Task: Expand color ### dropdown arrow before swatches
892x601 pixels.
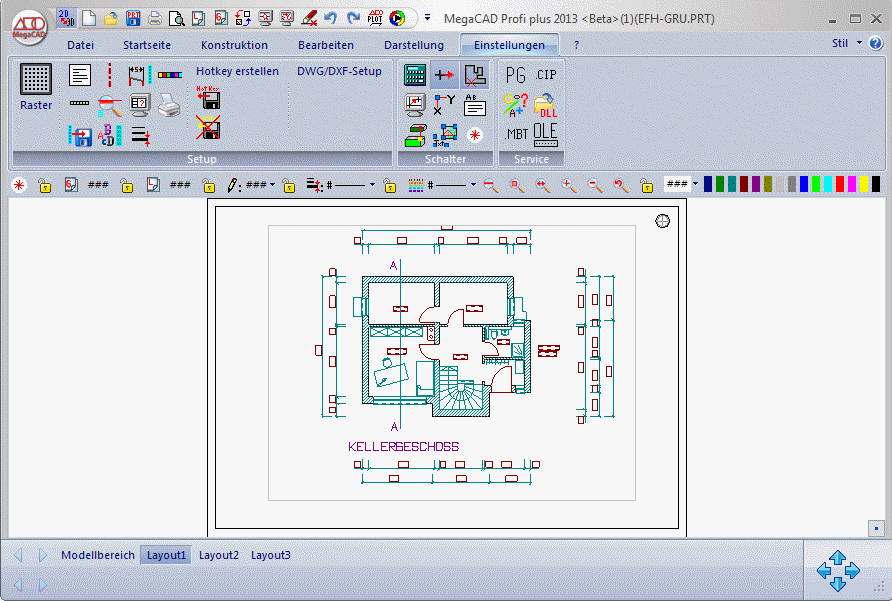Action: (x=695, y=184)
